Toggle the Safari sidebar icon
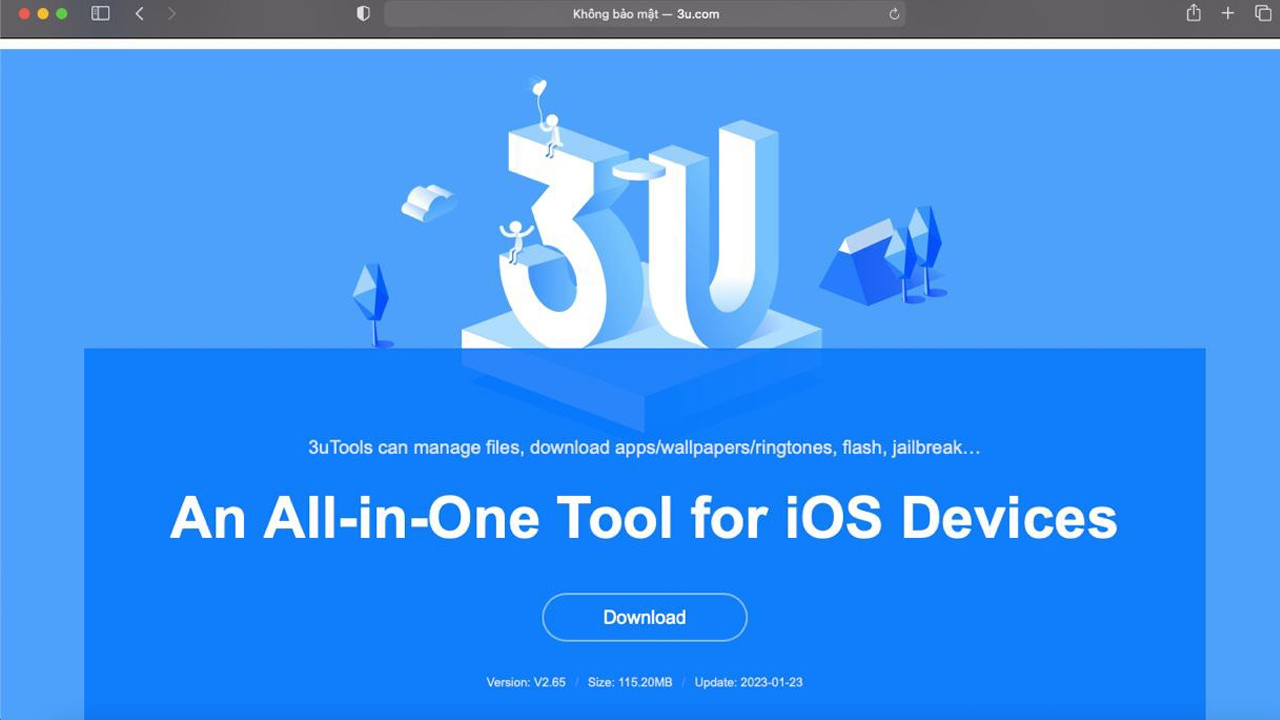 [x=100, y=14]
